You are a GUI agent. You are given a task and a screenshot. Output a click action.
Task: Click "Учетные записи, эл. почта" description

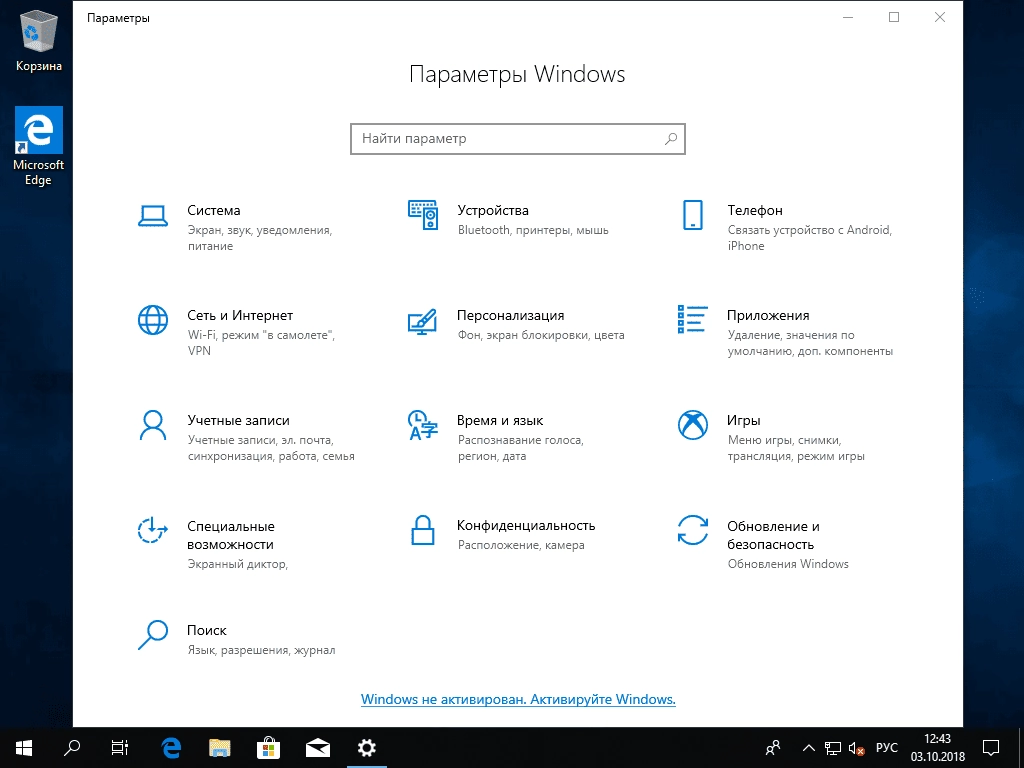click(x=271, y=448)
